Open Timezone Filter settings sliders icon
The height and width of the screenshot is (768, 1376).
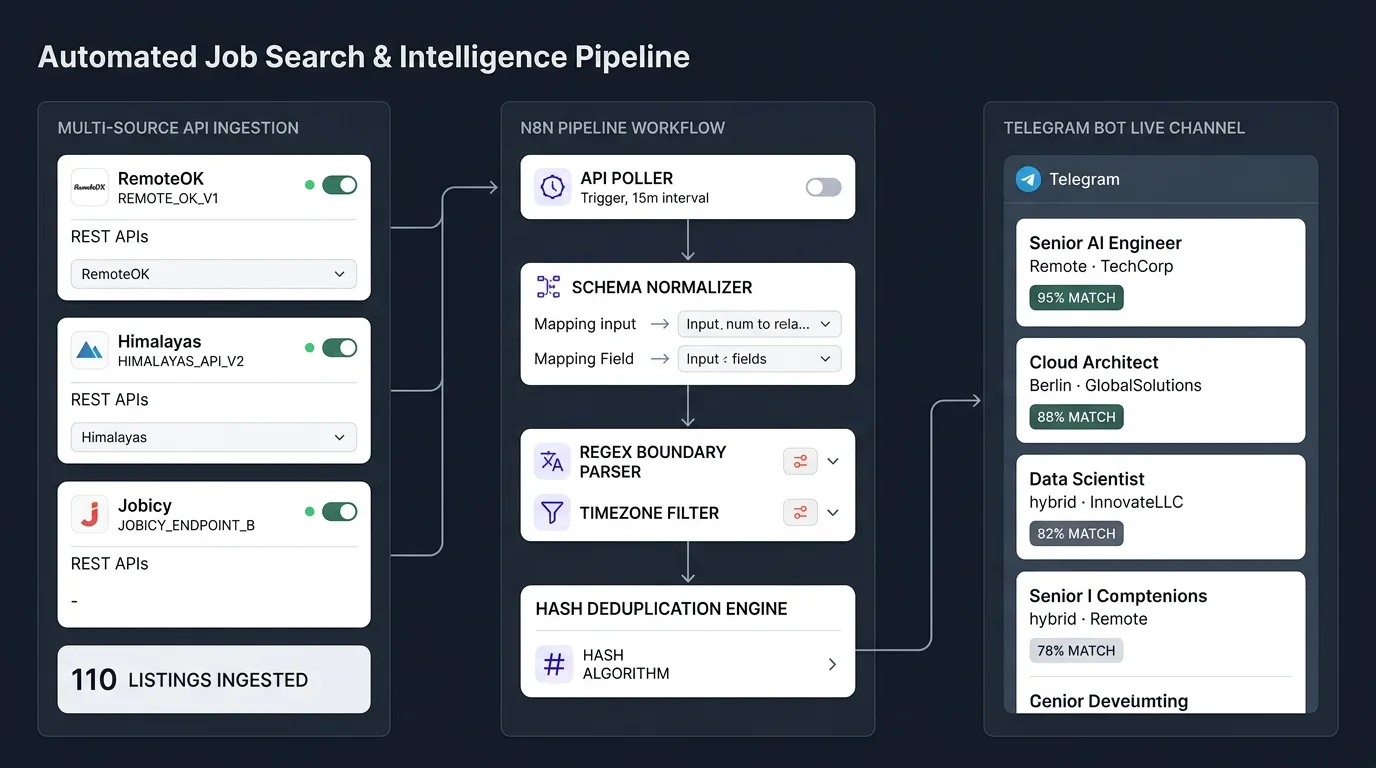pyautogui.click(x=800, y=513)
